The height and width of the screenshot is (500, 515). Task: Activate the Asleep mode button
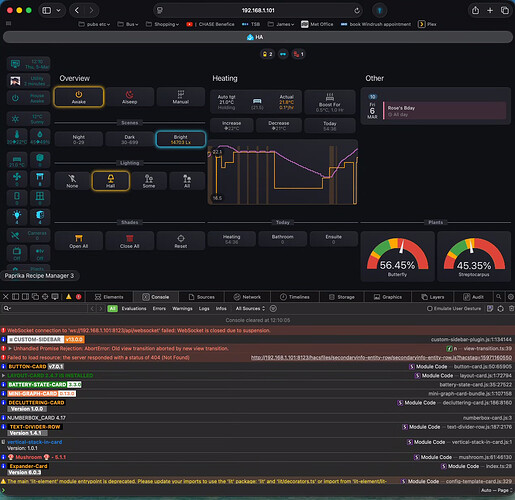pyautogui.click(x=130, y=97)
